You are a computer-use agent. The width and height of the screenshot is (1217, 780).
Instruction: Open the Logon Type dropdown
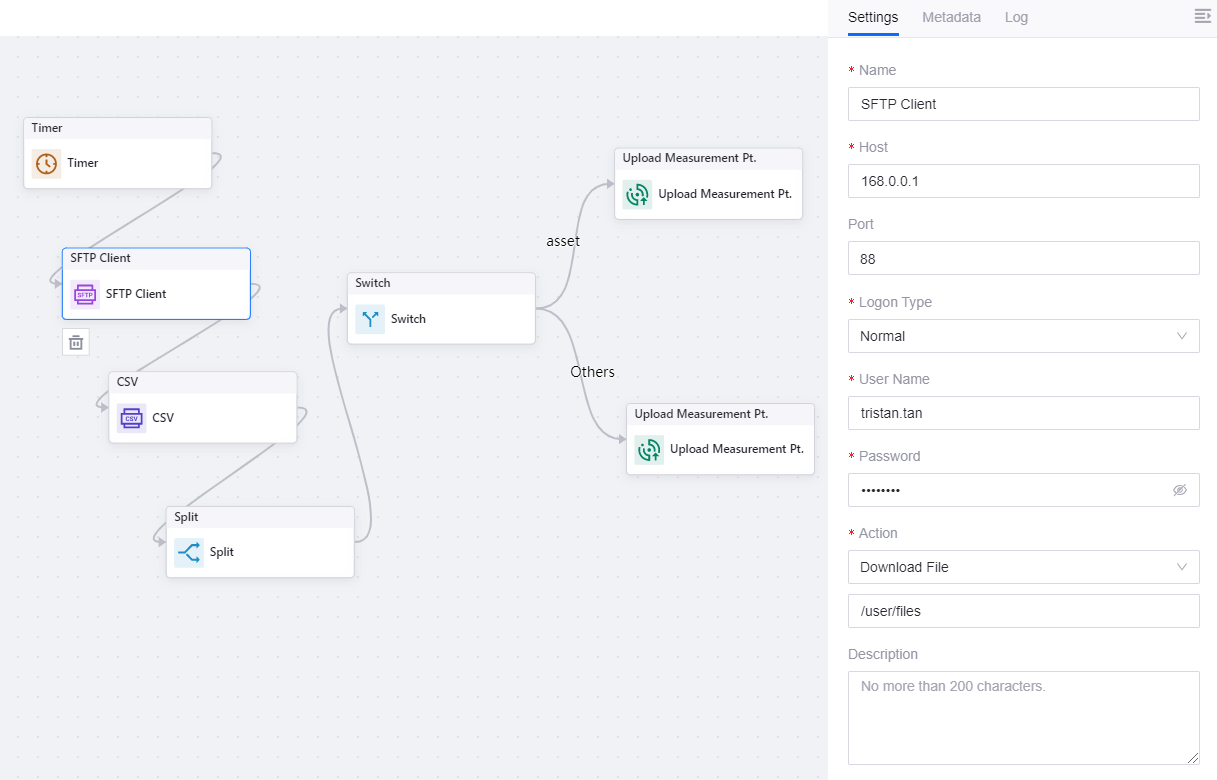(x=1023, y=336)
